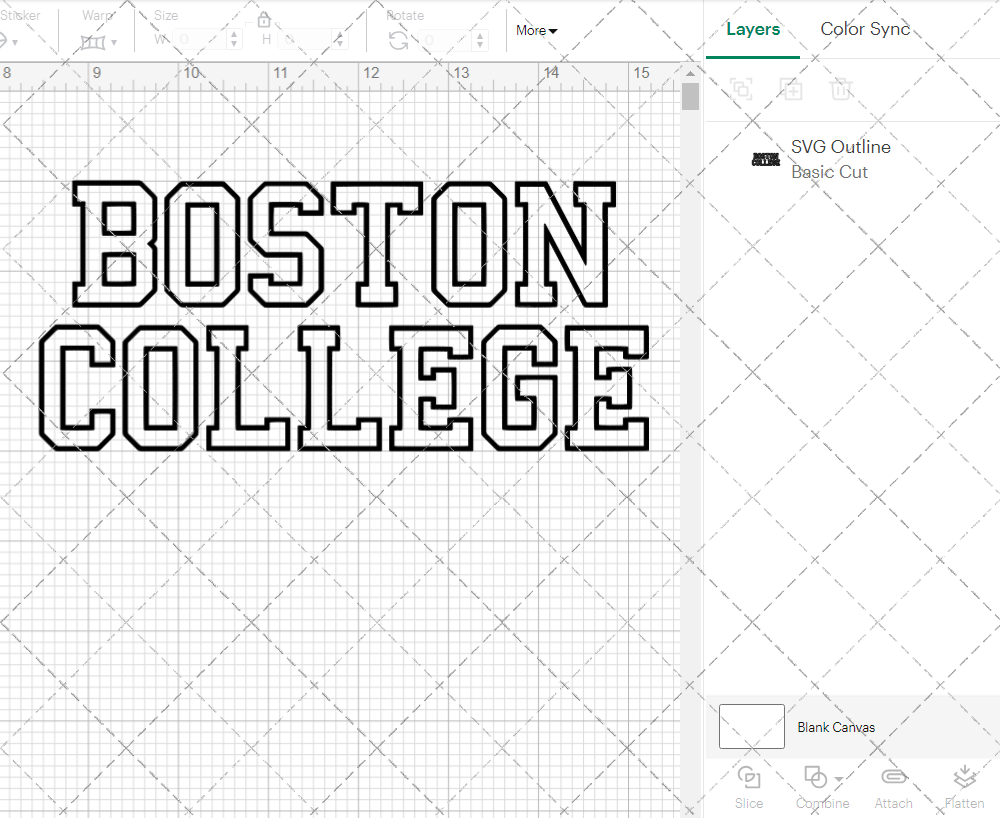
Task: Toggle the size aspect ratio lock
Action: point(263,19)
